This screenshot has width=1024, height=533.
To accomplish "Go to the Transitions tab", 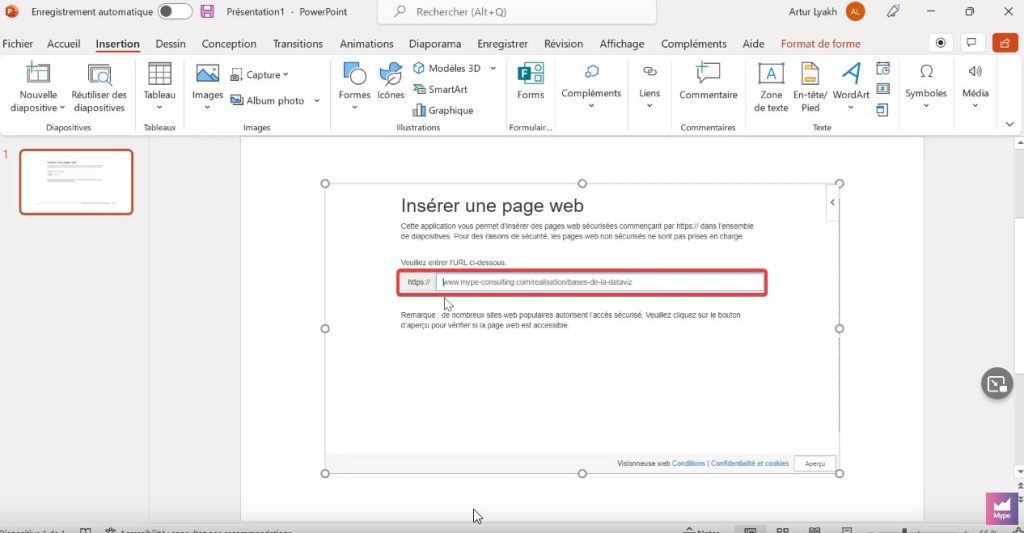I will pos(298,44).
